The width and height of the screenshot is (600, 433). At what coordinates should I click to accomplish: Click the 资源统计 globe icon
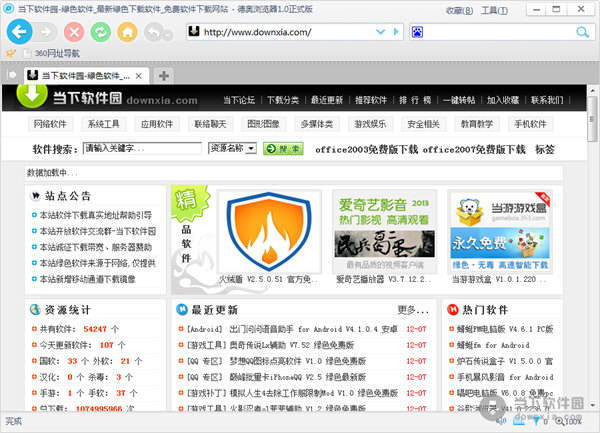[35, 309]
